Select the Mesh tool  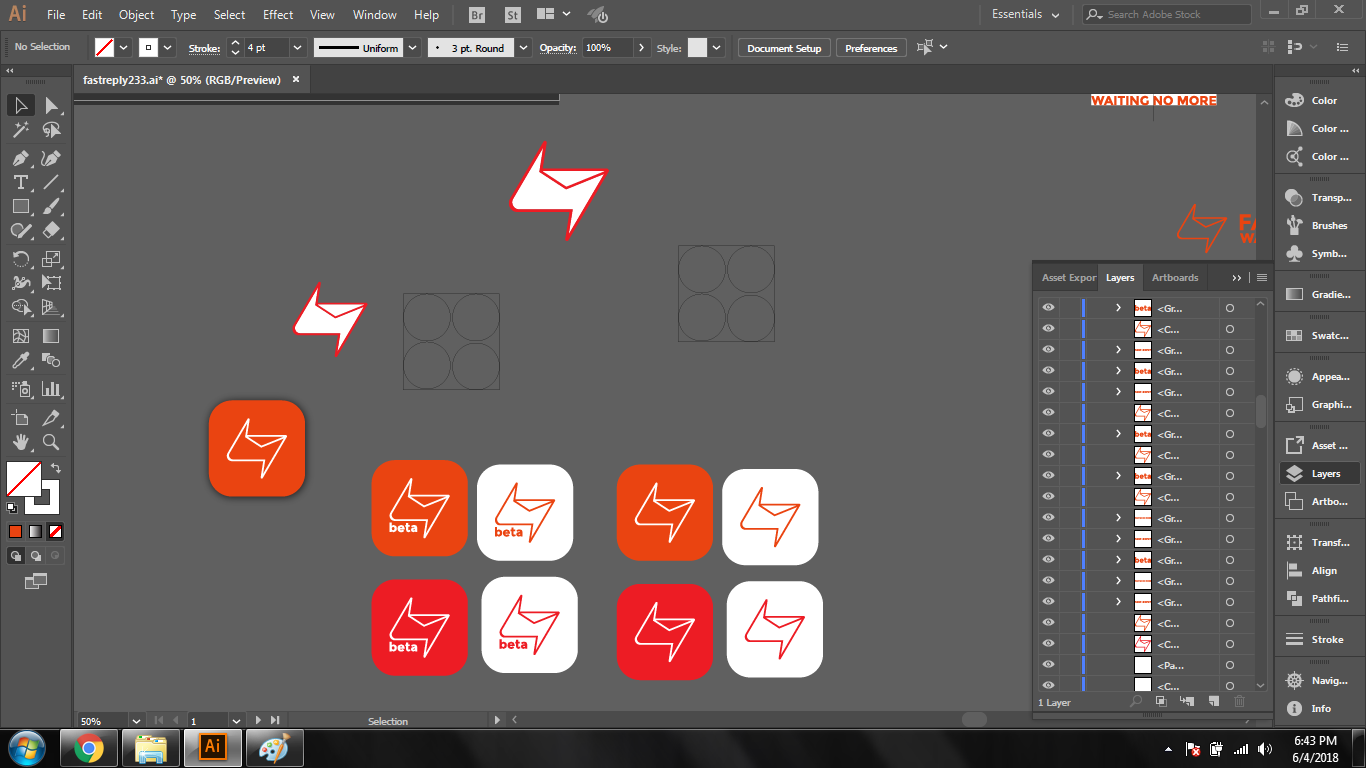pyautogui.click(x=20, y=336)
